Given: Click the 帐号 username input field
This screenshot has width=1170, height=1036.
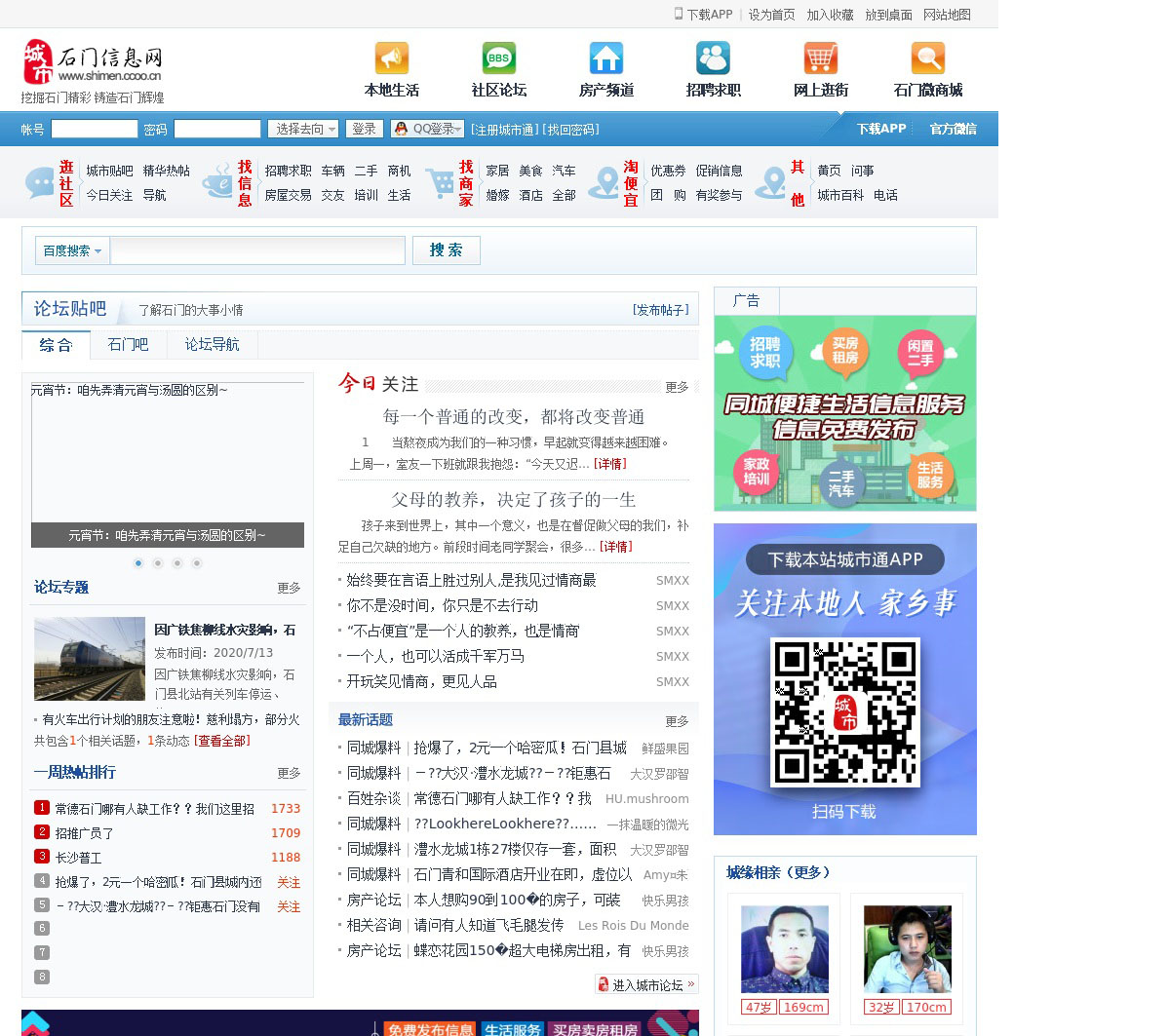Looking at the screenshot, I should pyautogui.click(x=95, y=129).
